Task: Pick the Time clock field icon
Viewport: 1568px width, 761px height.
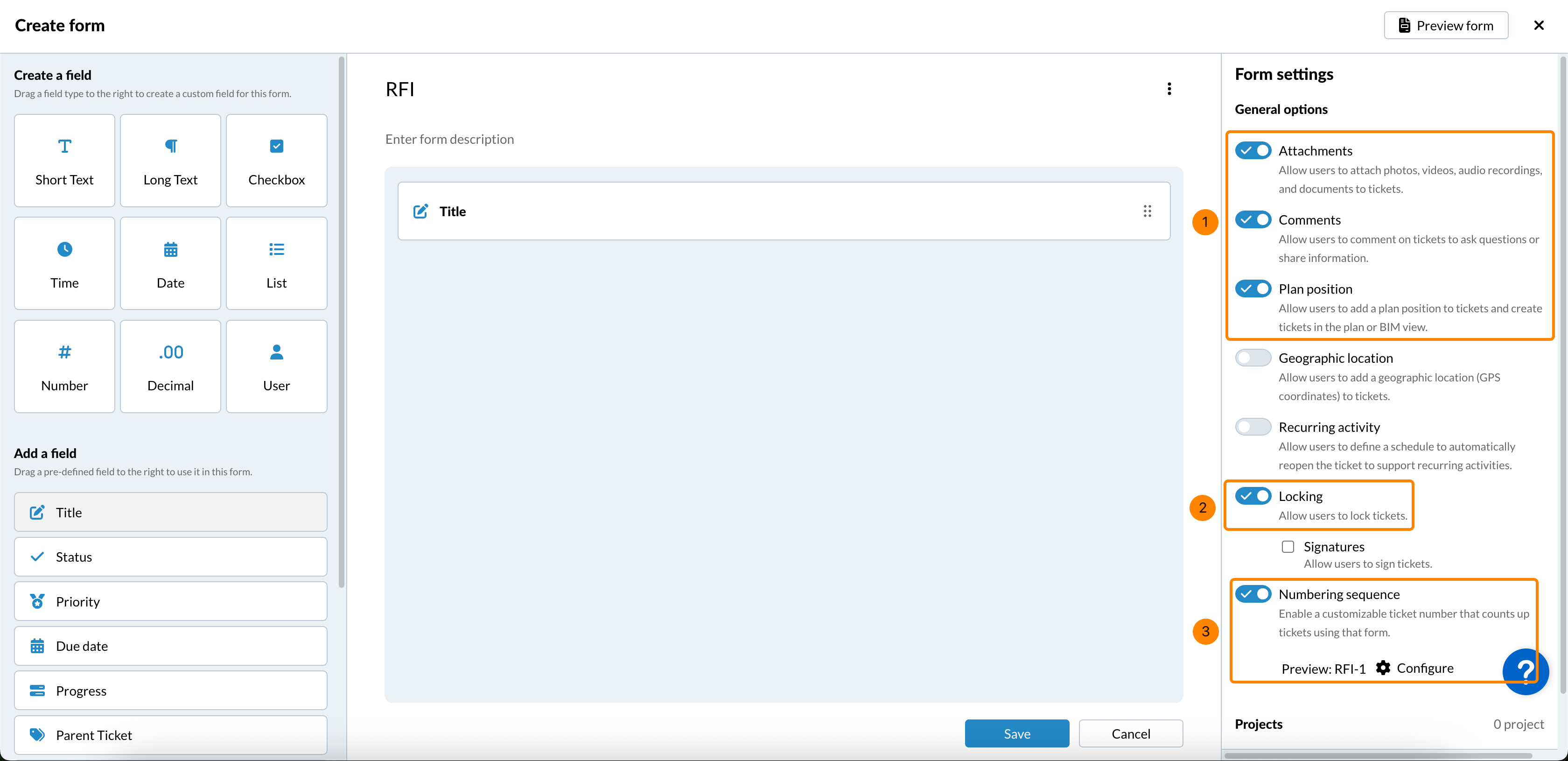Action: point(64,249)
